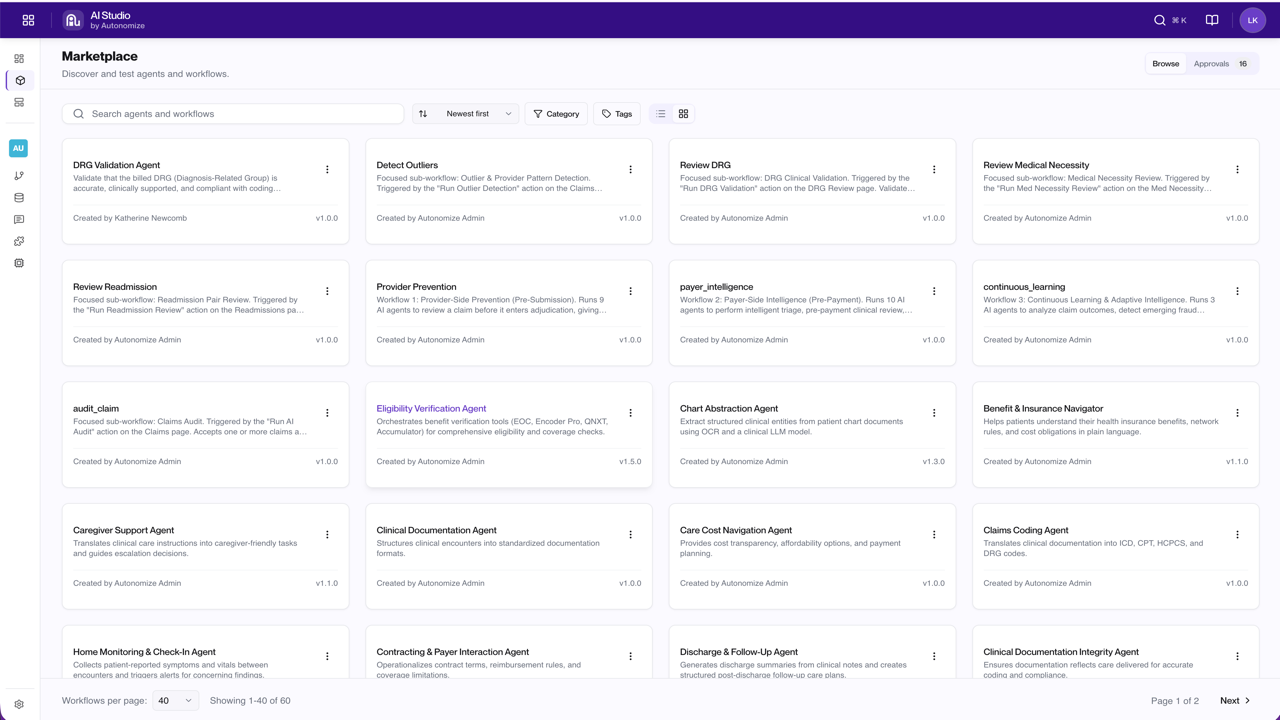
Task: Open the database icon in sidebar
Action: point(19,198)
